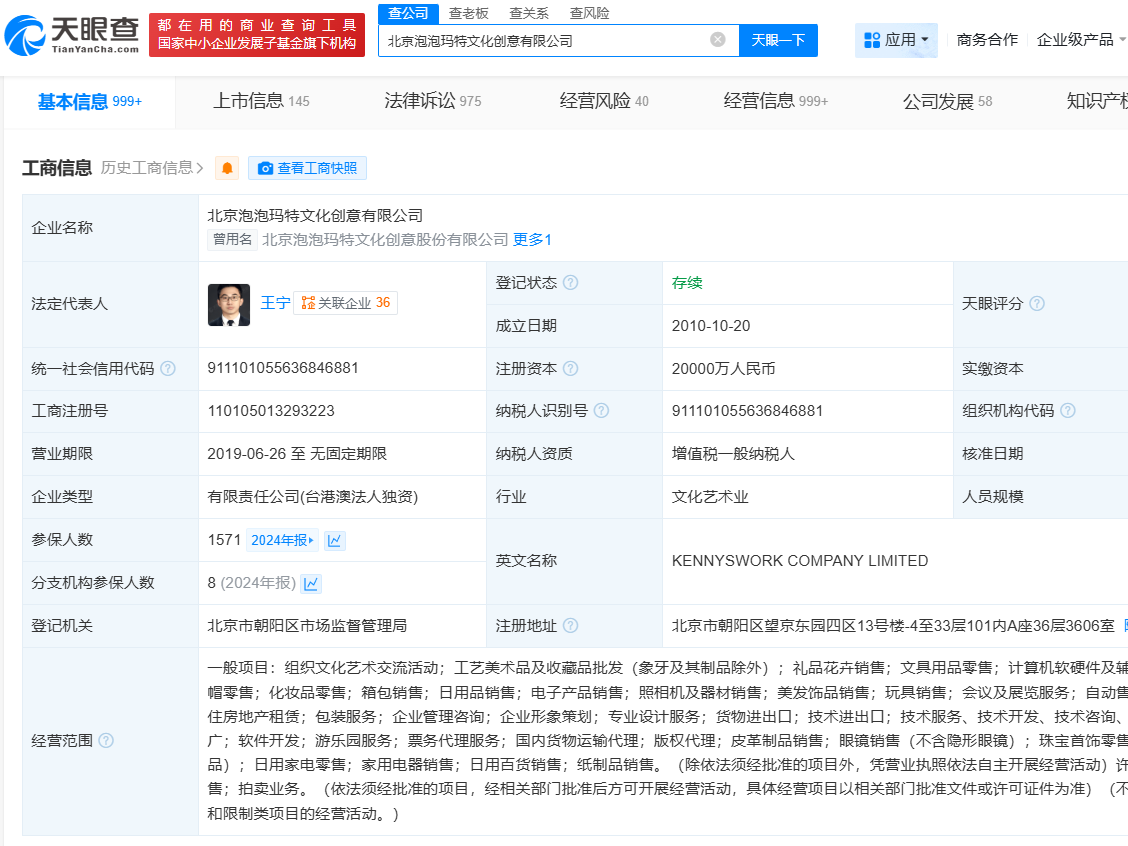The image size is (1128, 846).
Task: Expand the 应用 dropdown
Action: click(x=925, y=40)
